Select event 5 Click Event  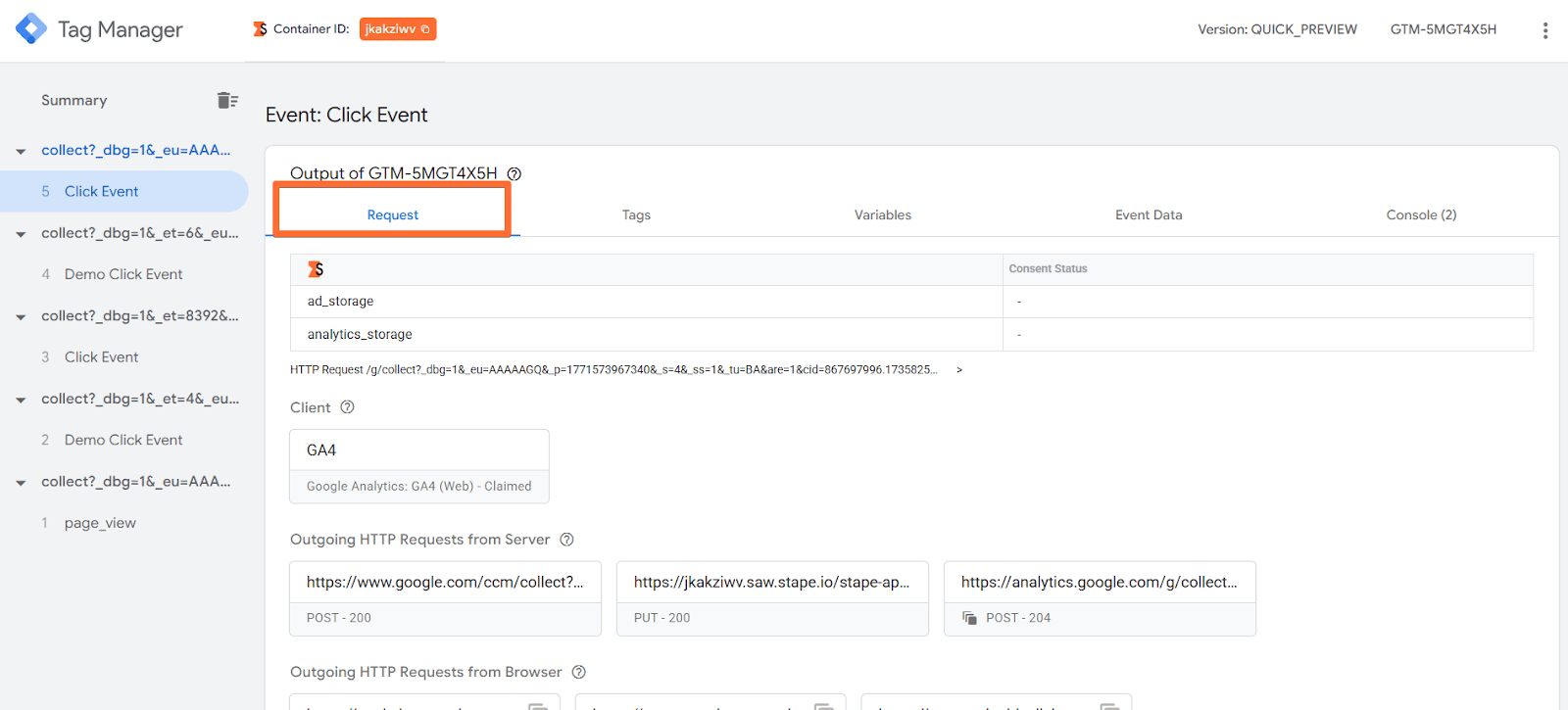coord(124,191)
